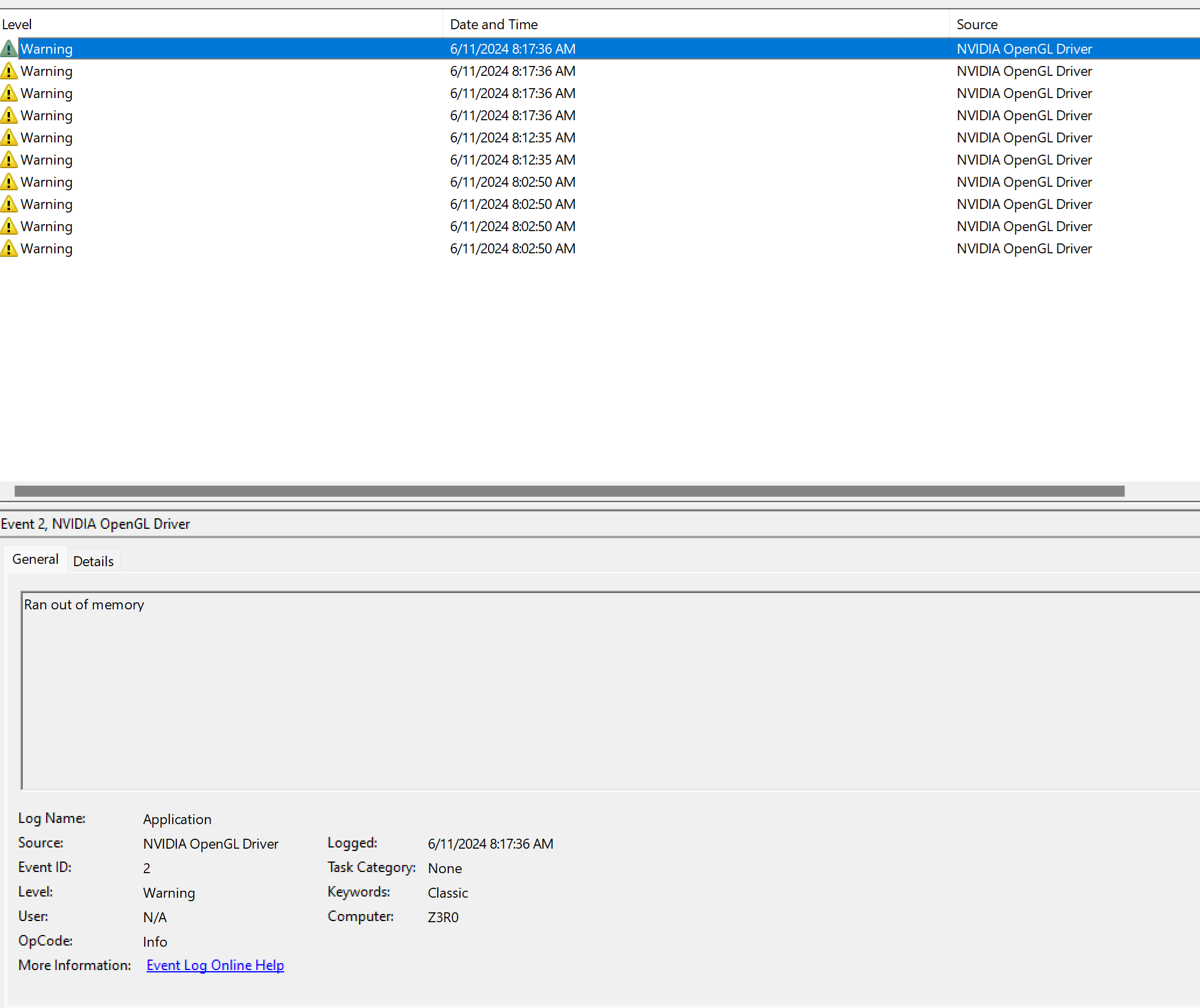Click the 'Keywords:' label
The height and width of the screenshot is (1008, 1200).
coord(358,892)
